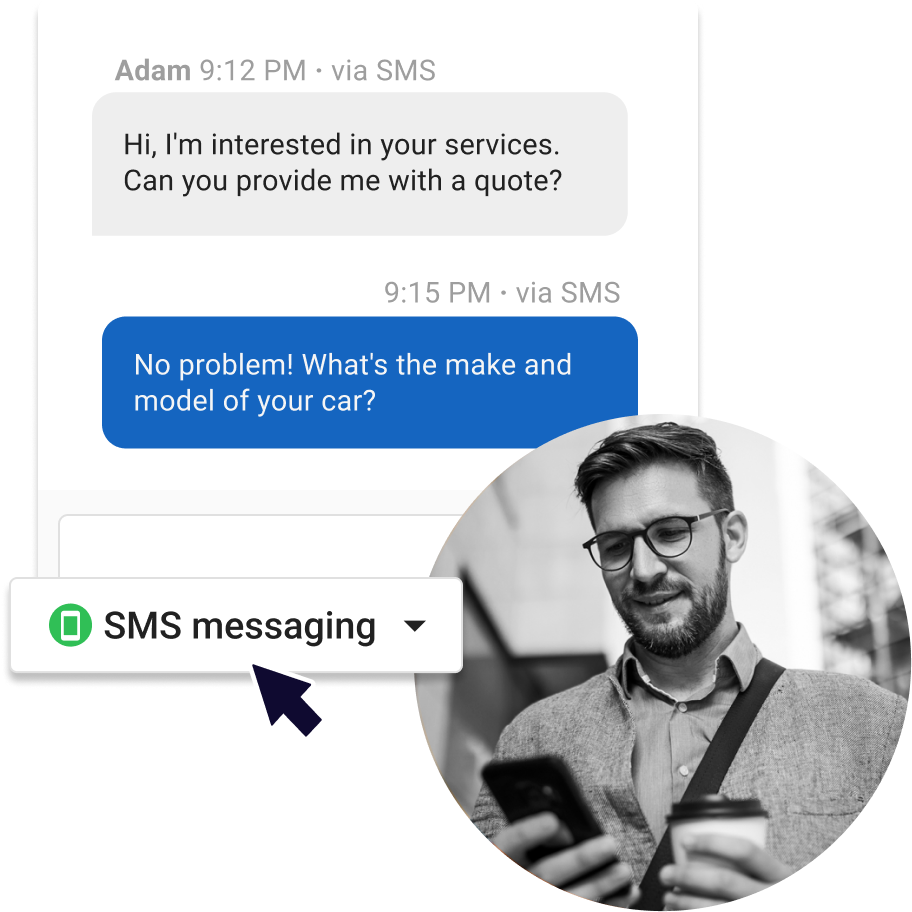
Task: Click the sender name Adam
Action: pos(153,71)
